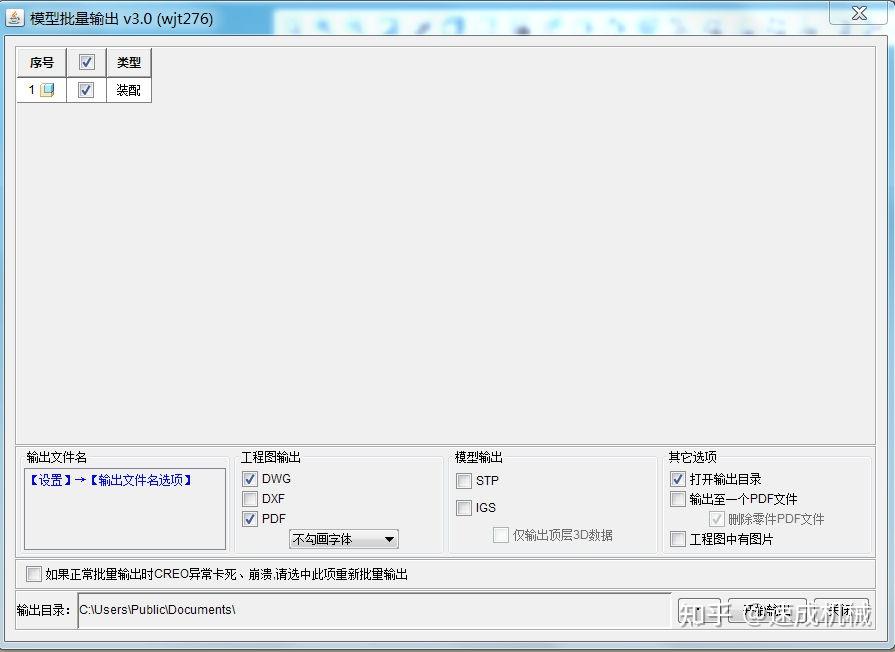
Task: Uncheck the 打开输出目录 option
Action: pos(678,479)
